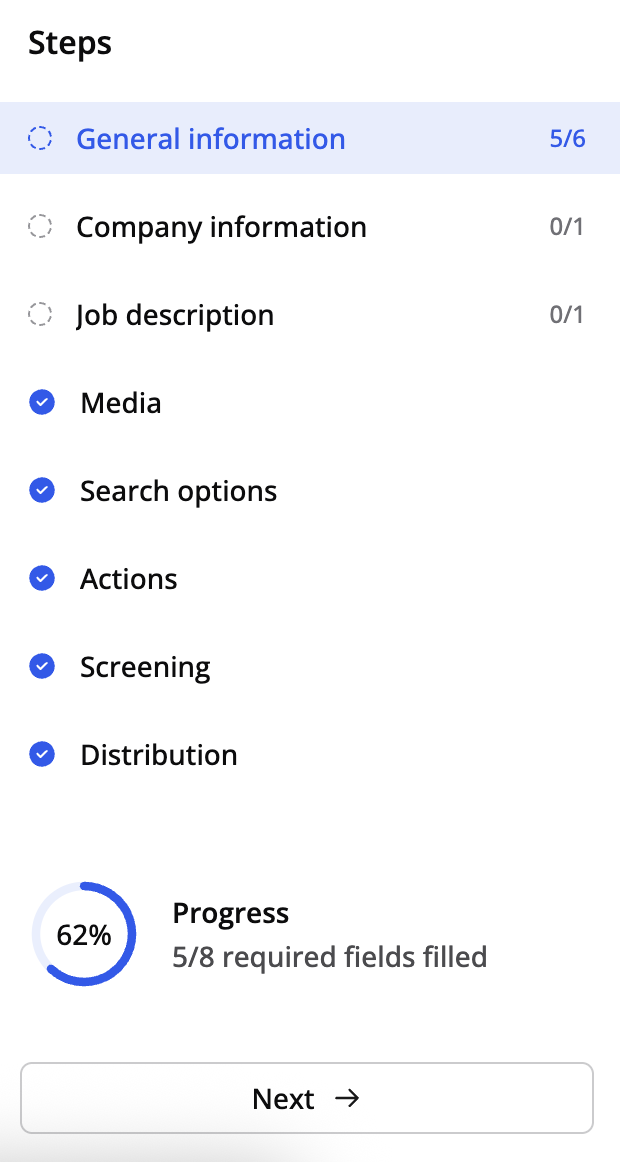This screenshot has width=620, height=1162.
Task: Click the blue checkmark icon for Distribution
Action: [x=42, y=755]
